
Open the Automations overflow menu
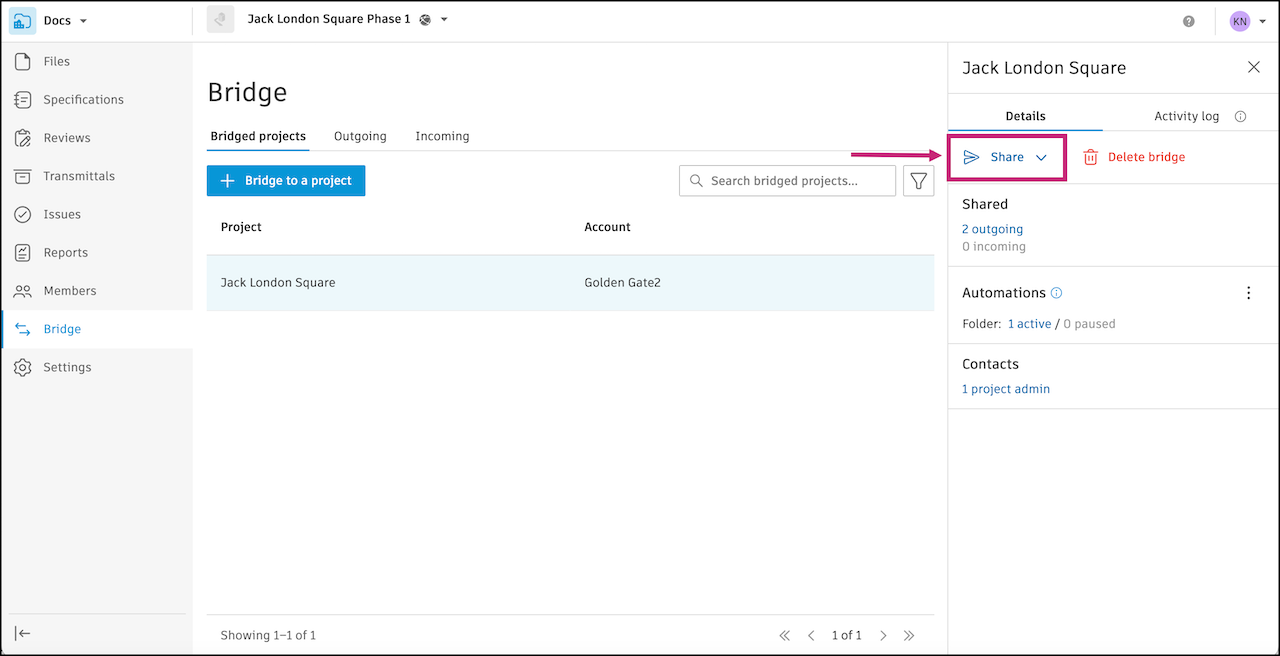[1248, 292]
